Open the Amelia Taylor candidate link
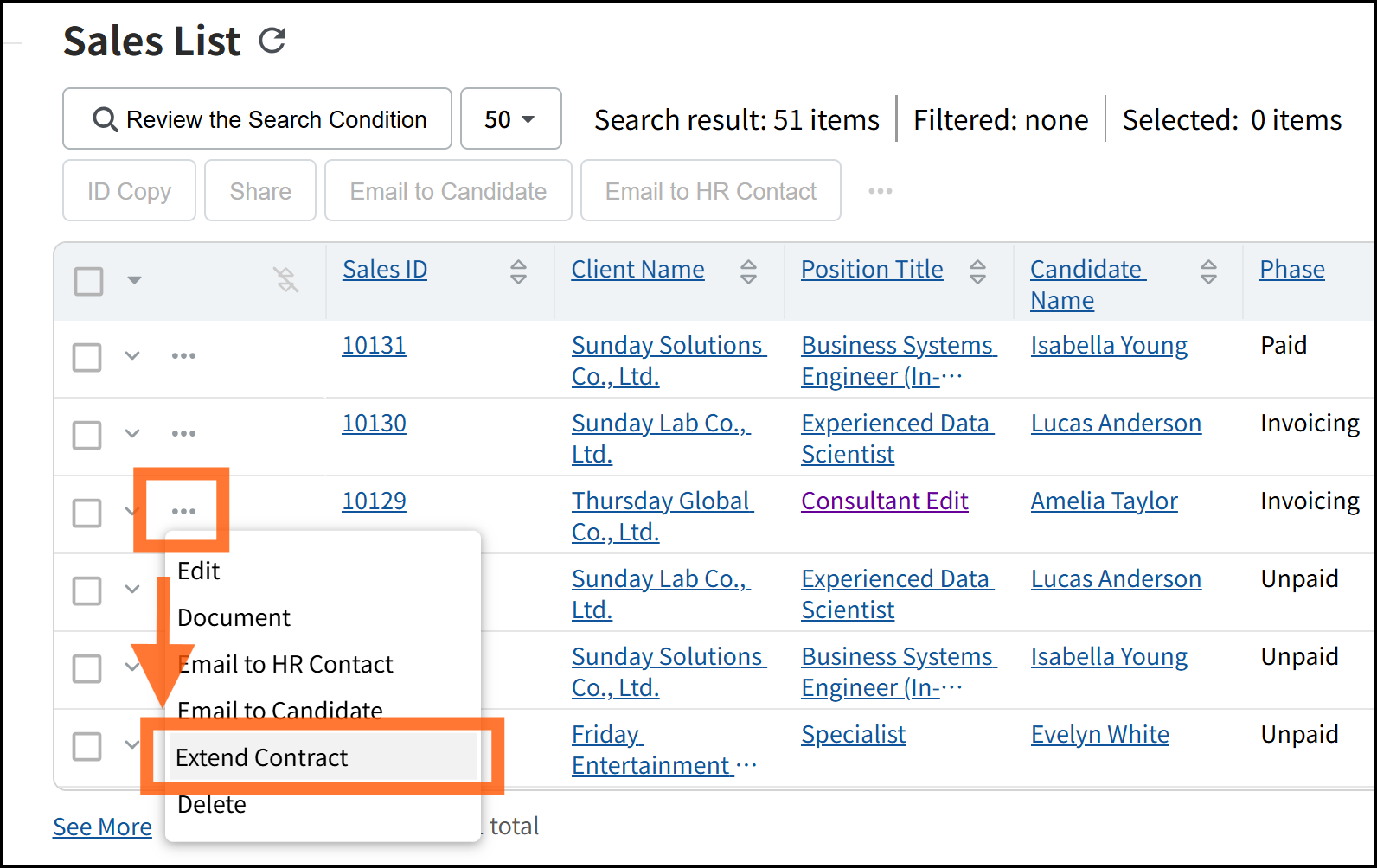Viewport: 1377px width, 868px height. coord(1104,501)
